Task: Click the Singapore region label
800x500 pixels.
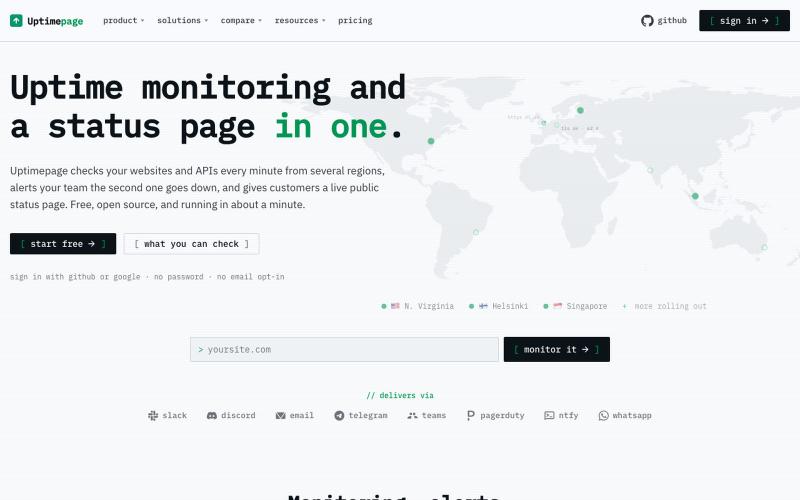Action: (587, 306)
